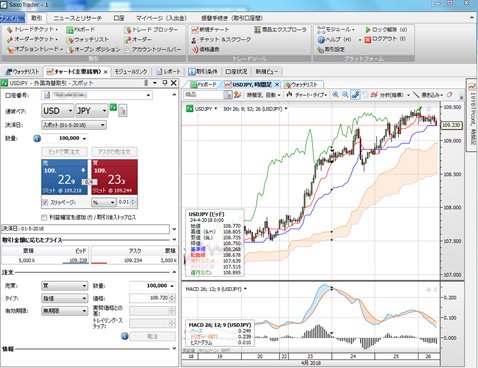The width and height of the screenshot is (478, 368).
Task: Click the eraser icon in chart toolbar
Action: [x=449, y=95]
